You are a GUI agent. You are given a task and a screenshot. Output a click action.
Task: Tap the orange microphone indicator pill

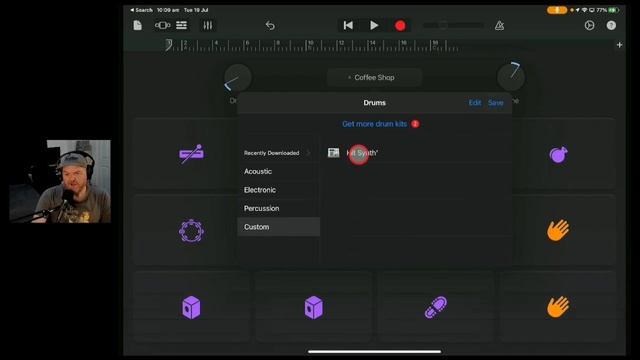click(x=557, y=10)
